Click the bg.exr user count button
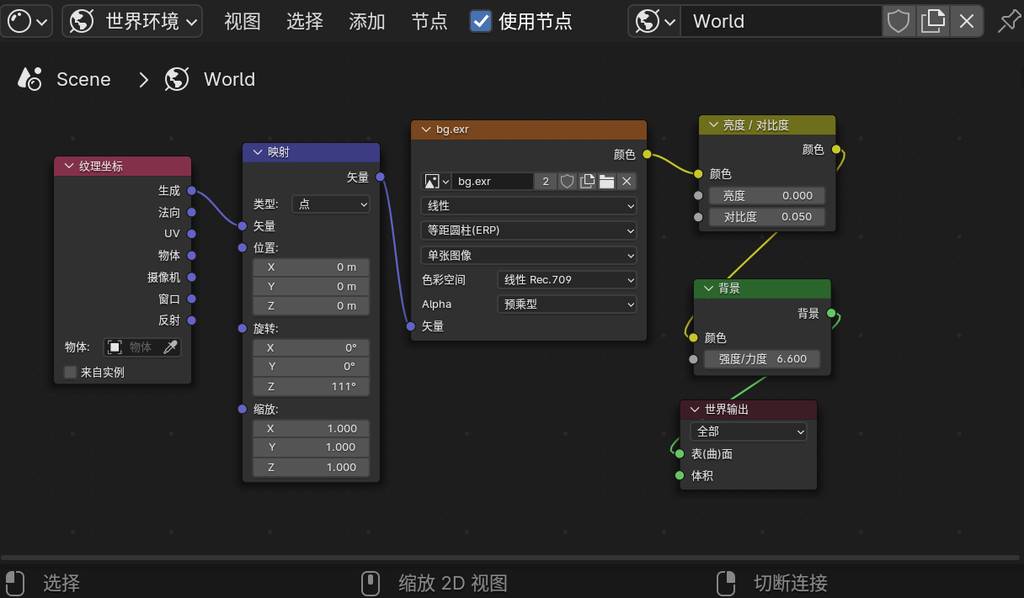The height and width of the screenshot is (598, 1024). (545, 181)
